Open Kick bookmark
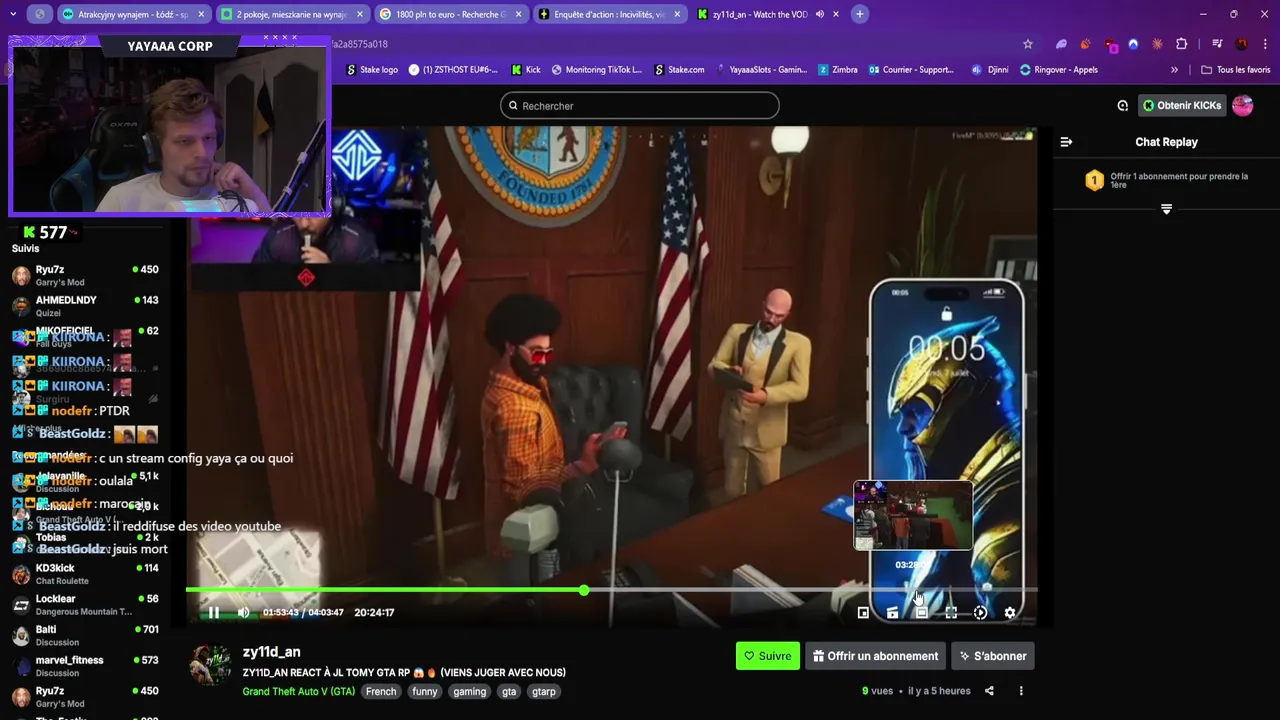This screenshot has width=1280, height=720. [526, 70]
